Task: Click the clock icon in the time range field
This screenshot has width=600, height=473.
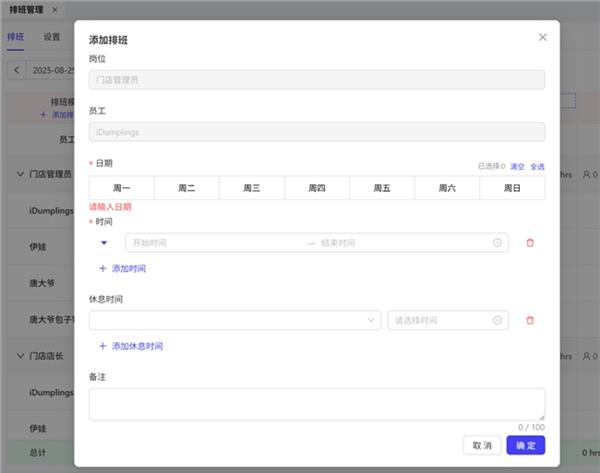Action: (497, 243)
